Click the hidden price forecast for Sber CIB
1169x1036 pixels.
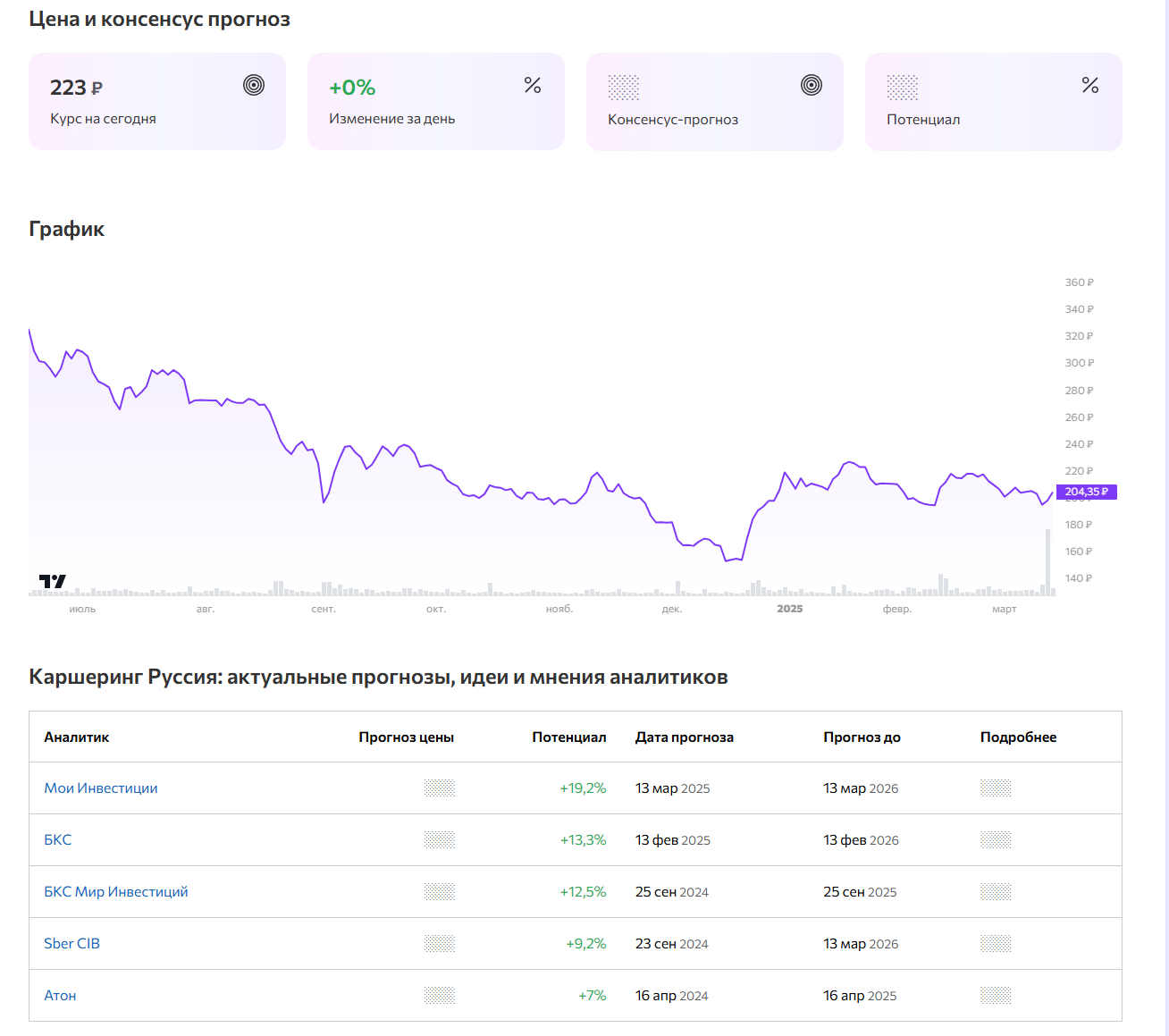point(440,944)
